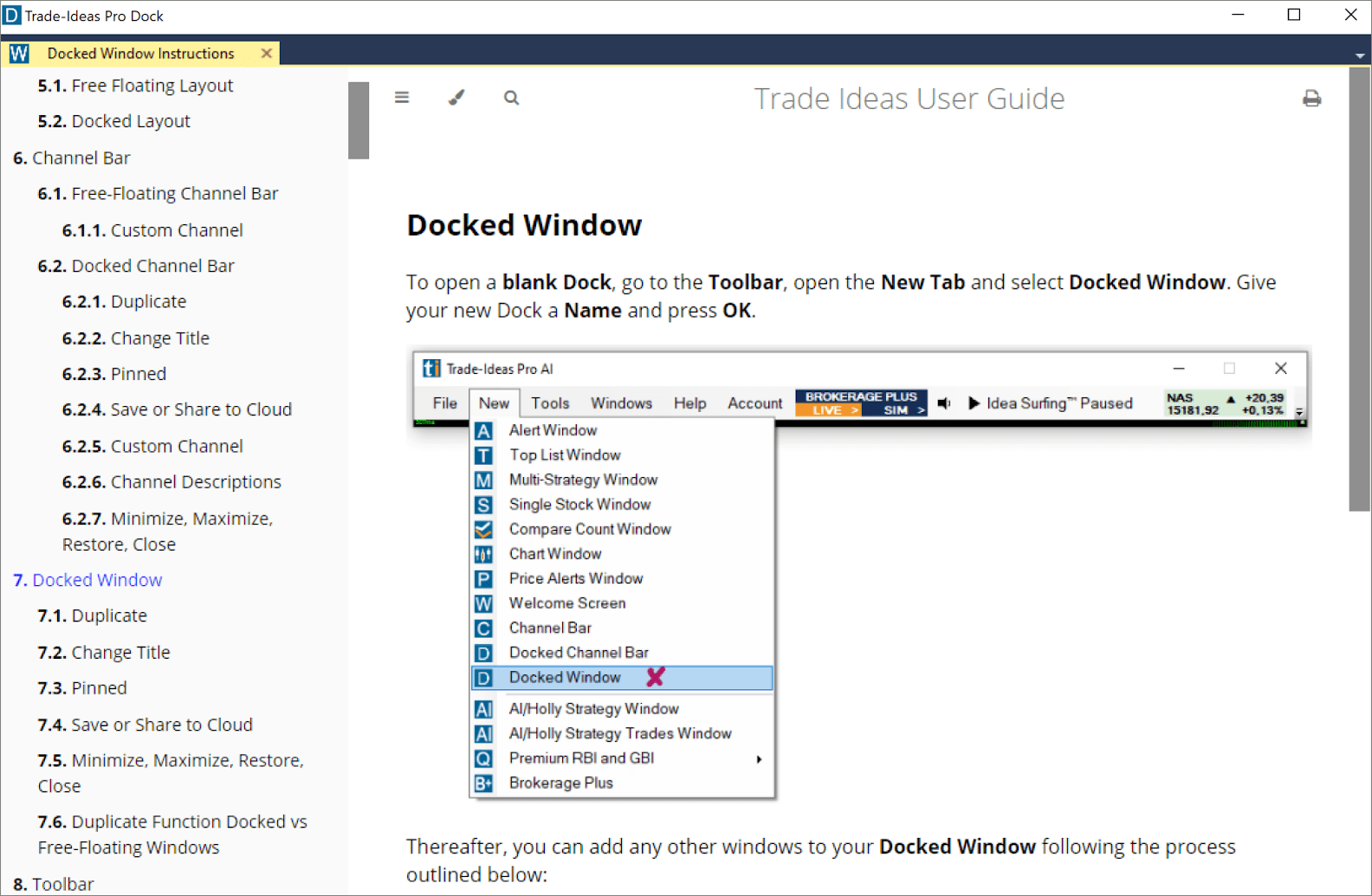Expand Premium RBI and GBI submenu arrow
The height and width of the screenshot is (896, 1372).
point(759,759)
